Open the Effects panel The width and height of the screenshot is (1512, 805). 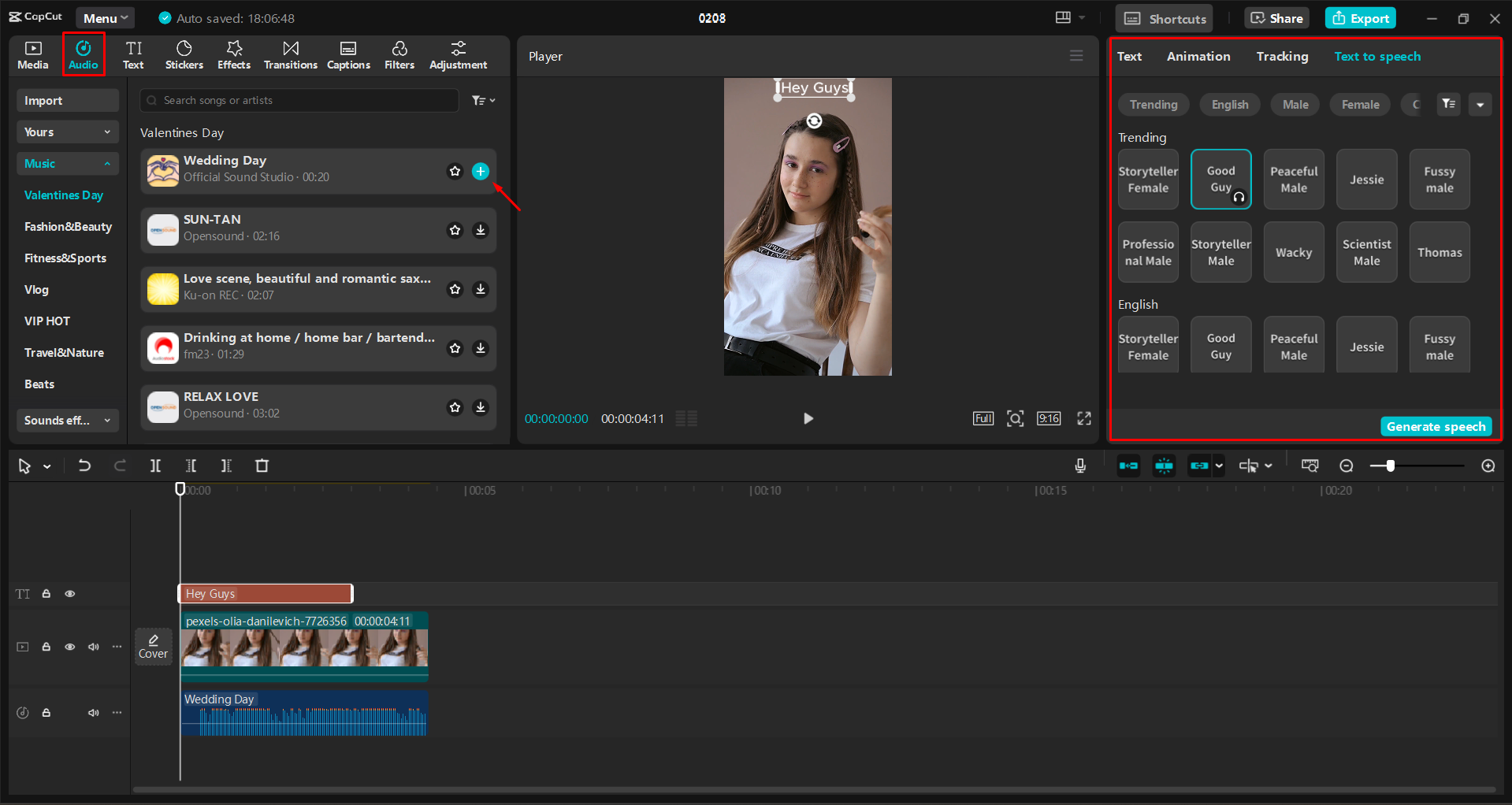tap(233, 54)
